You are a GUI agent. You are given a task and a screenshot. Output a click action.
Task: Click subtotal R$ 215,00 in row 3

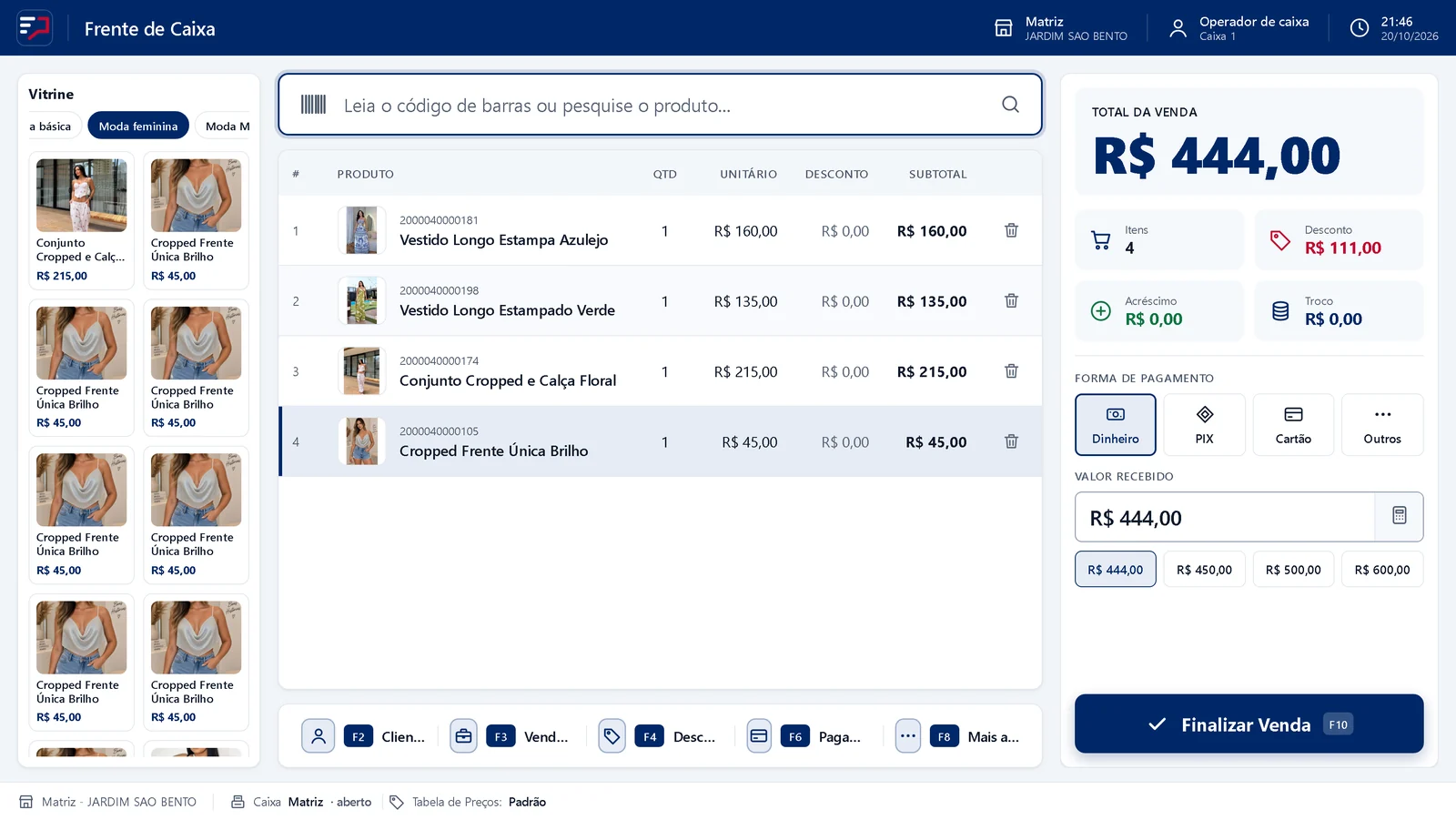point(932,371)
